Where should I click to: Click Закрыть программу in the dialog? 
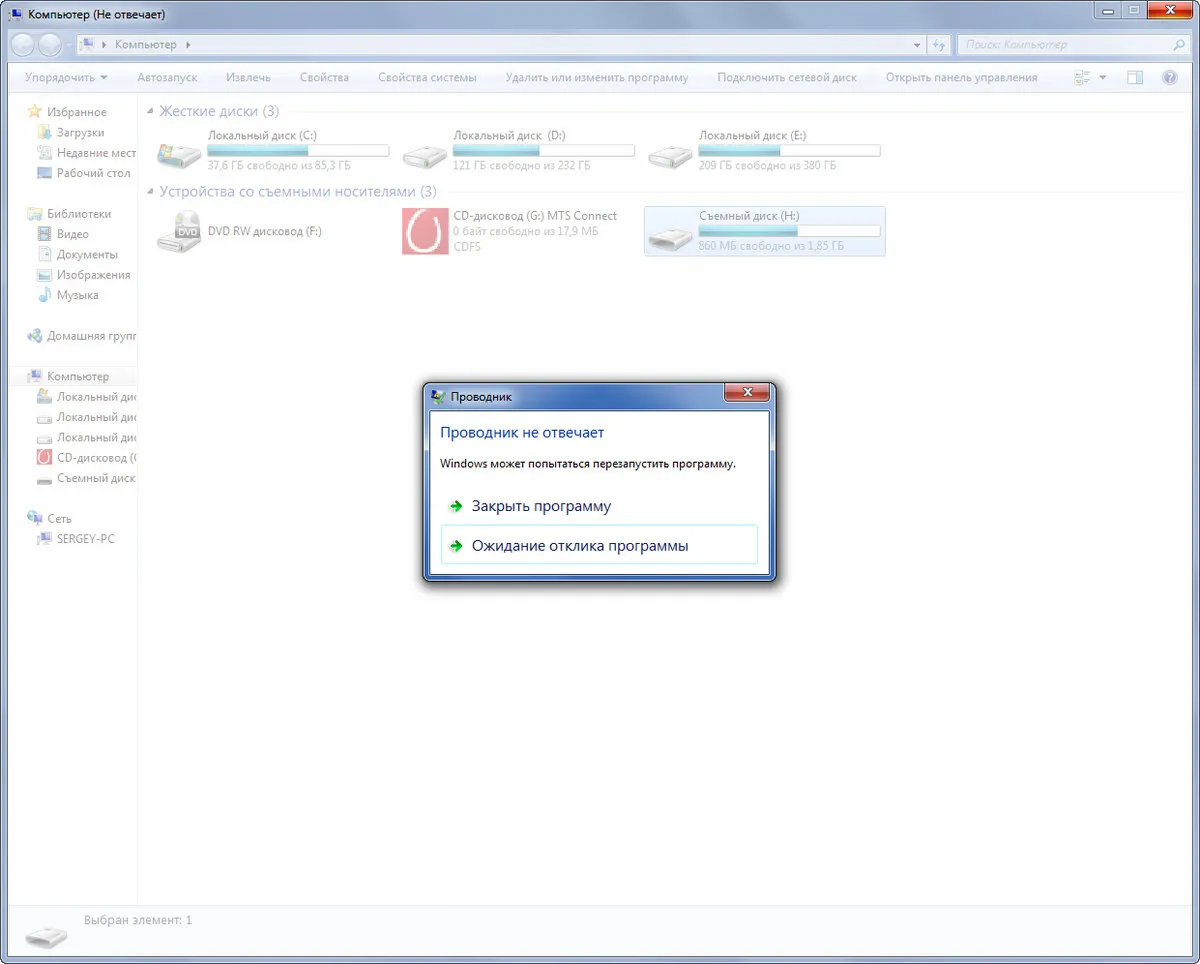coord(541,506)
